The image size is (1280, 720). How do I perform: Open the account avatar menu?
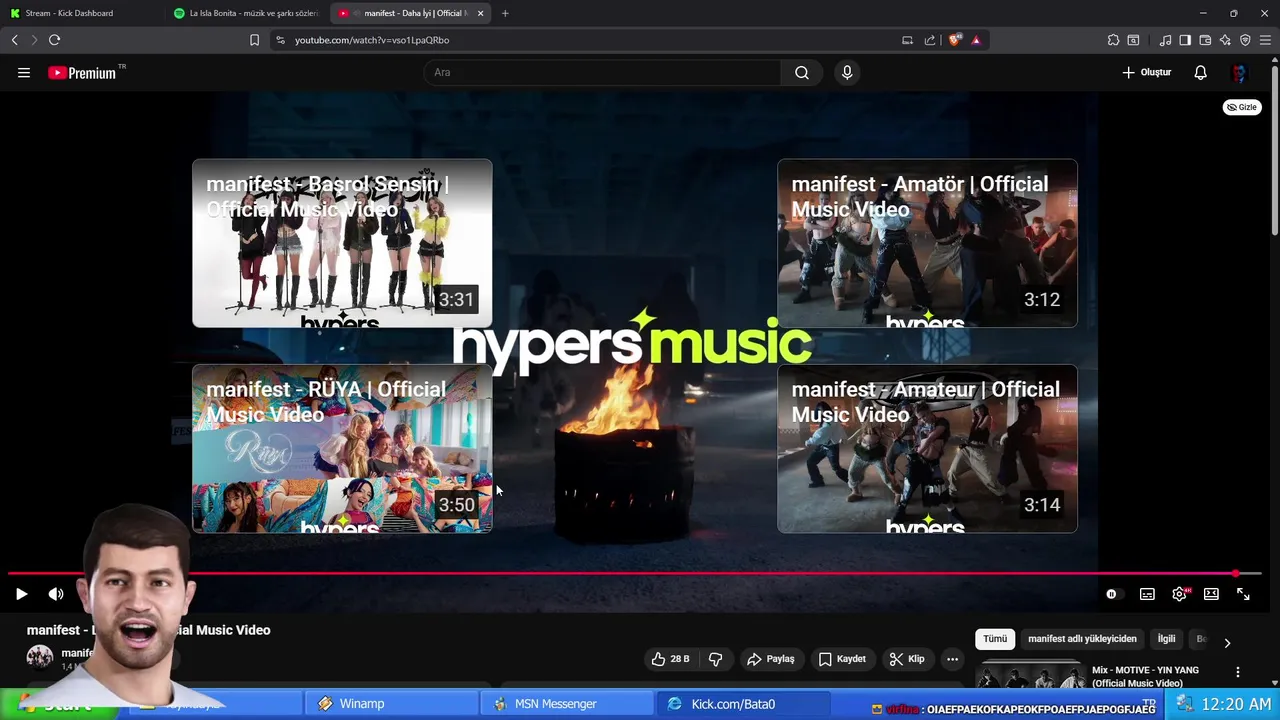(x=1240, y=73)
